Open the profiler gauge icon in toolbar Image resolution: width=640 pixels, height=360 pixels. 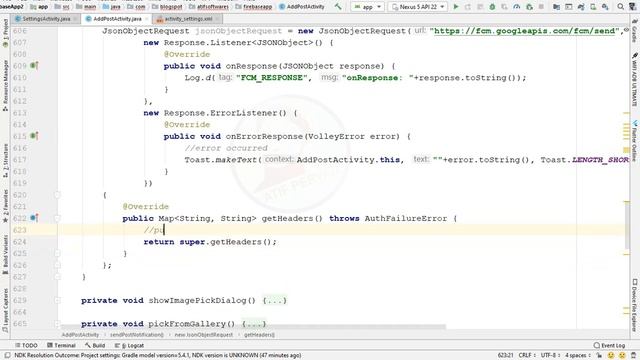click(517, 7)
